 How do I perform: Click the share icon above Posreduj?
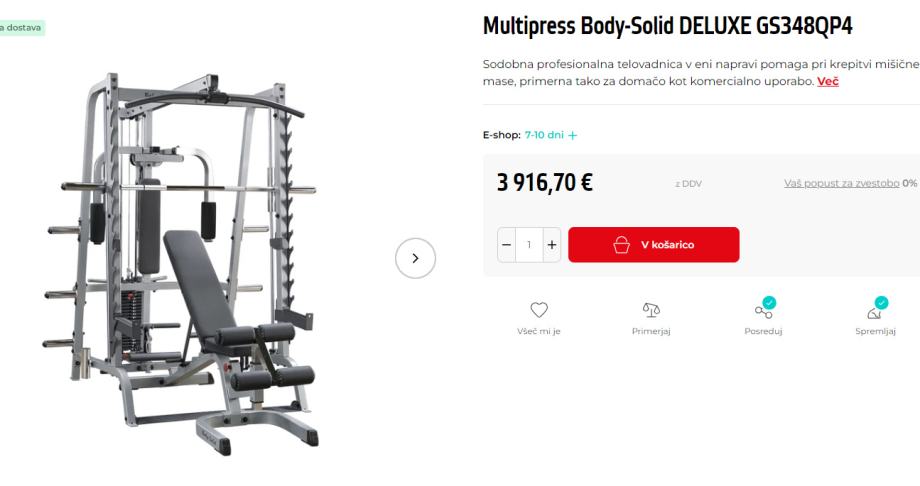click(763, 312)
